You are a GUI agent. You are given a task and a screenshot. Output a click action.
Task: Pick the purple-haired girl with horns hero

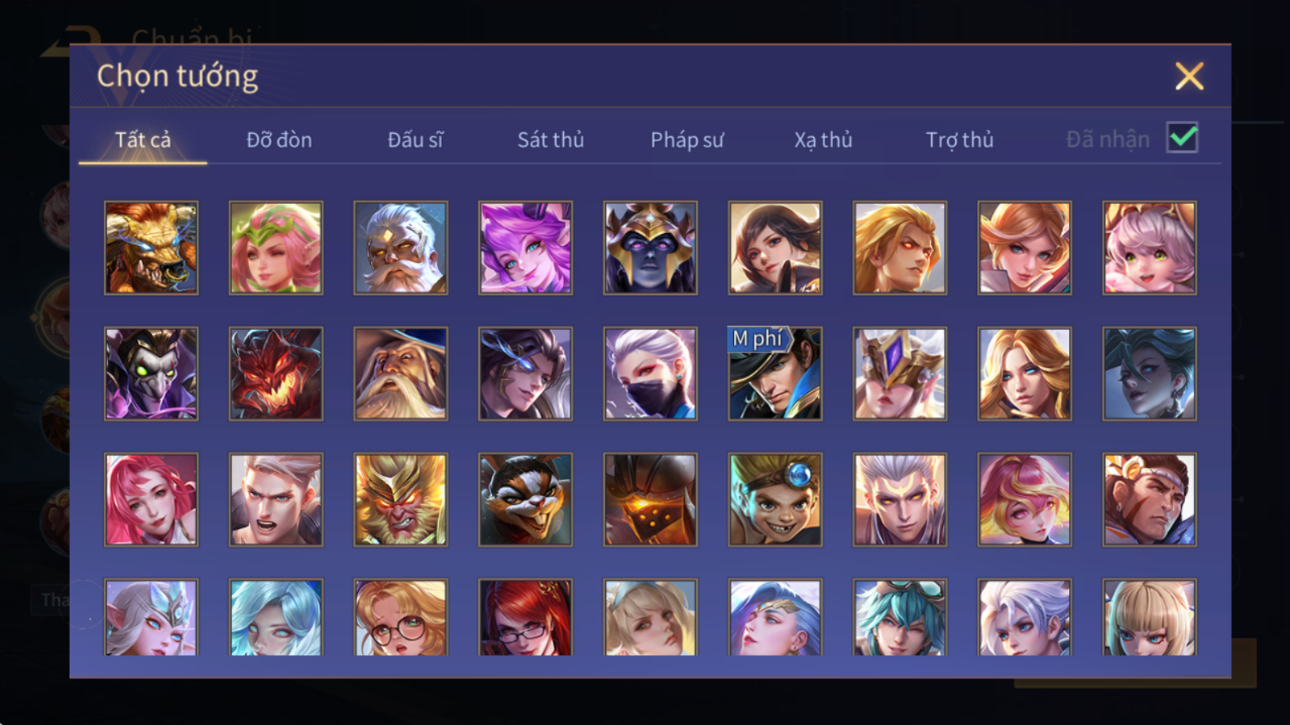(x=525, y=248)
